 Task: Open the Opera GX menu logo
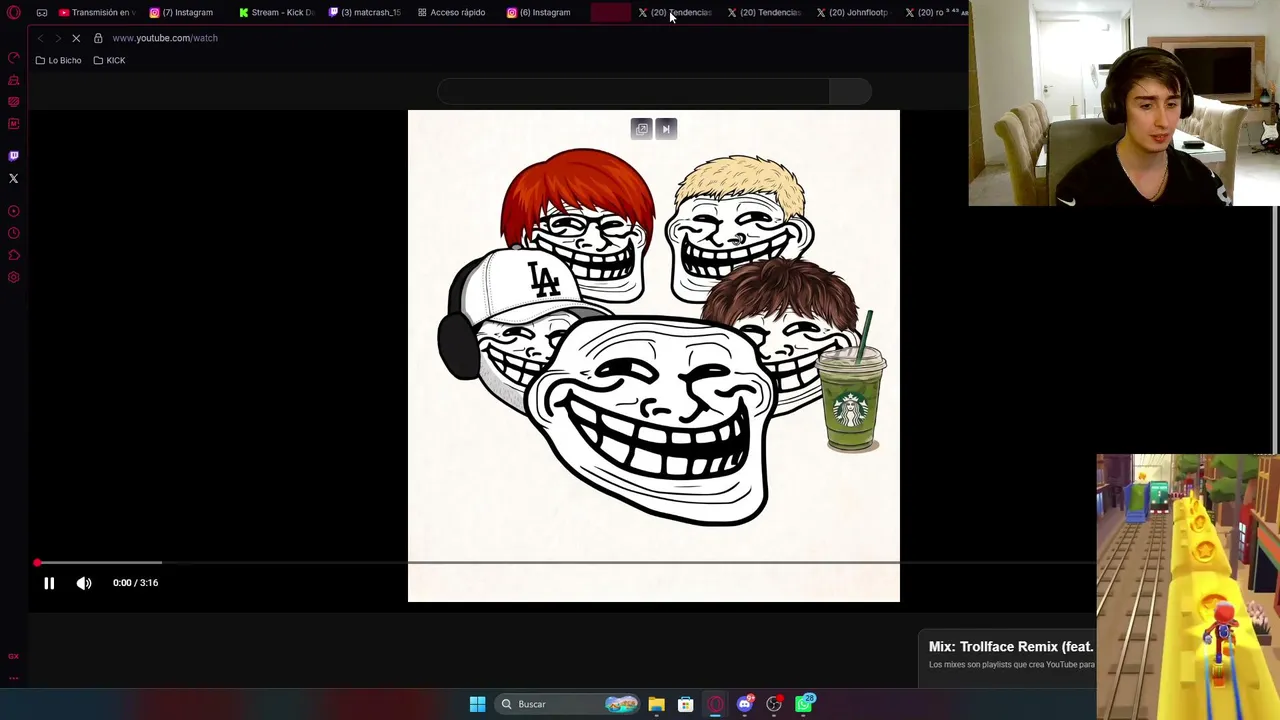pyautogui.click(x=14, y=12)
